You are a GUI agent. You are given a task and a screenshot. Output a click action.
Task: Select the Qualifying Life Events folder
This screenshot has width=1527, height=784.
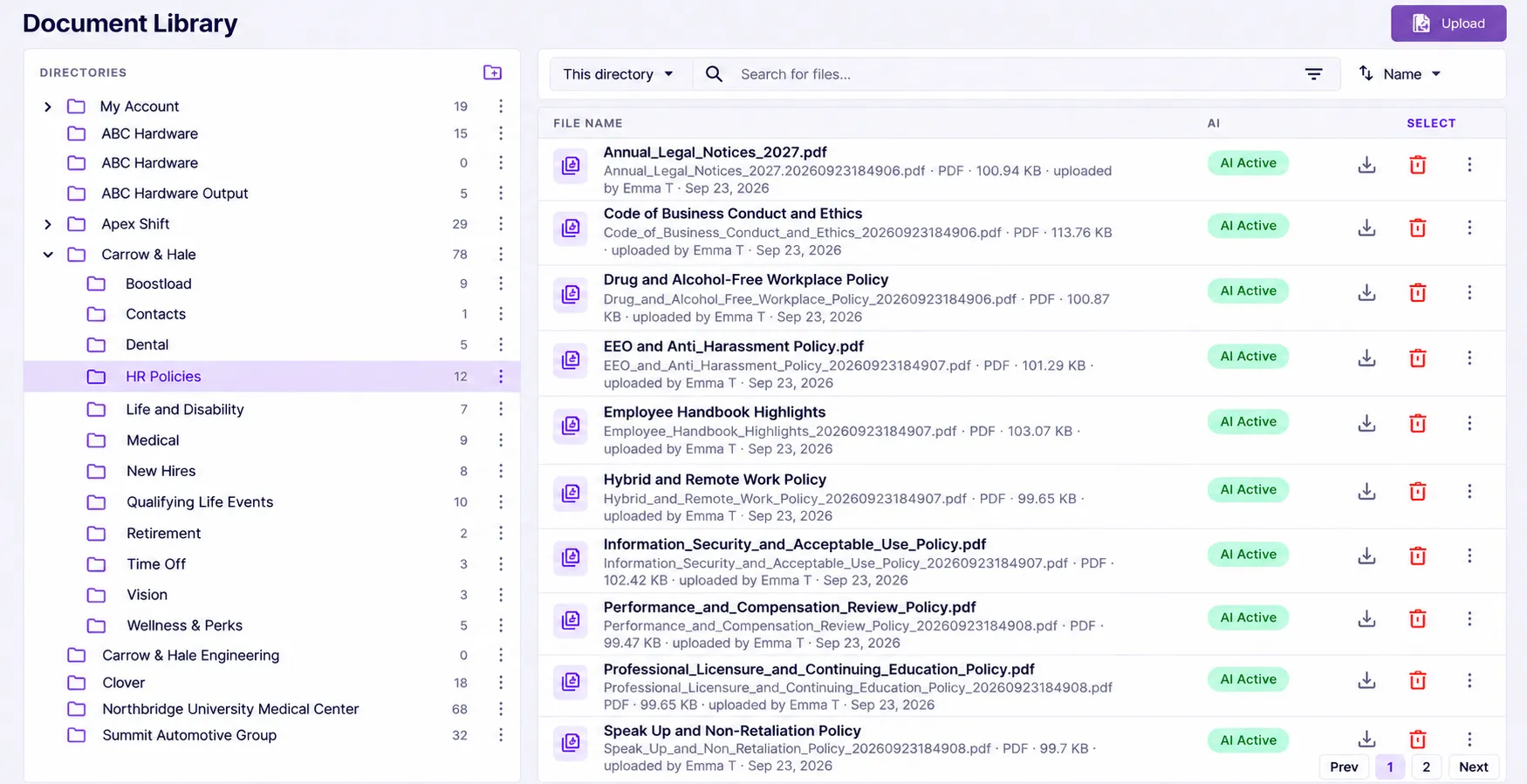coord(200,502)
